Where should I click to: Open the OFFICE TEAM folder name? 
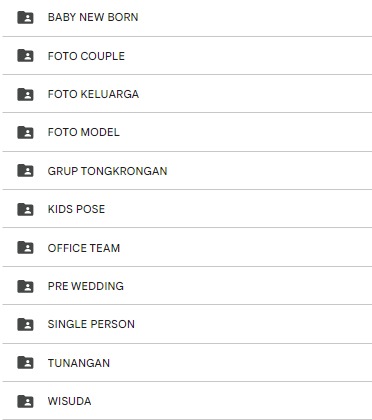tap(84, 248)
